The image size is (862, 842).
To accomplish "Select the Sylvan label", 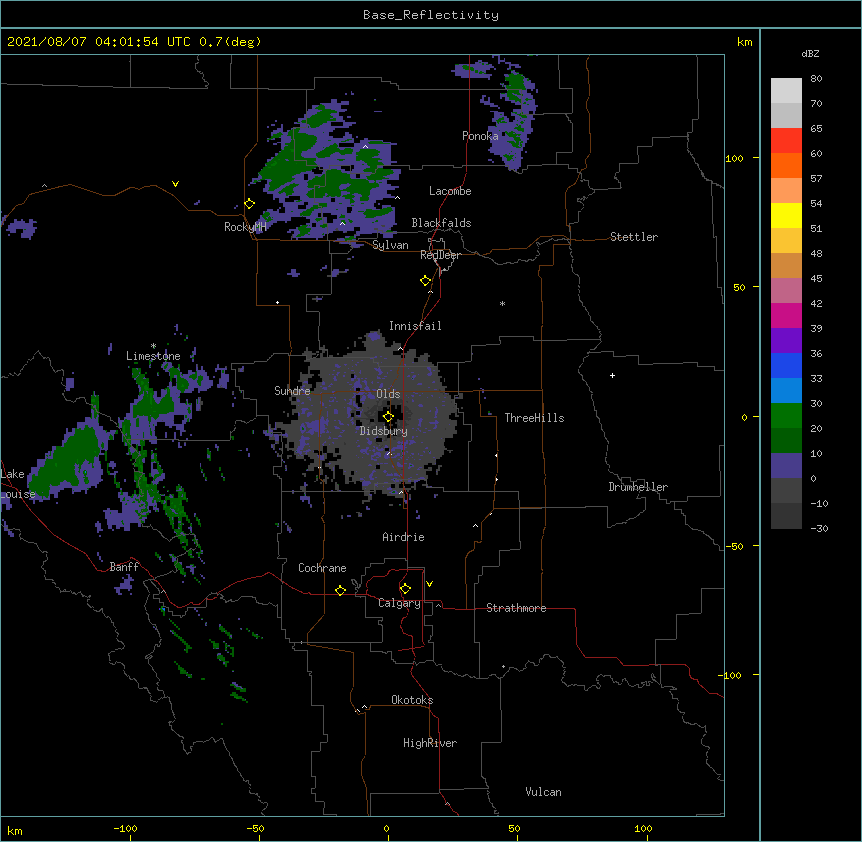I will coord(390,245).
